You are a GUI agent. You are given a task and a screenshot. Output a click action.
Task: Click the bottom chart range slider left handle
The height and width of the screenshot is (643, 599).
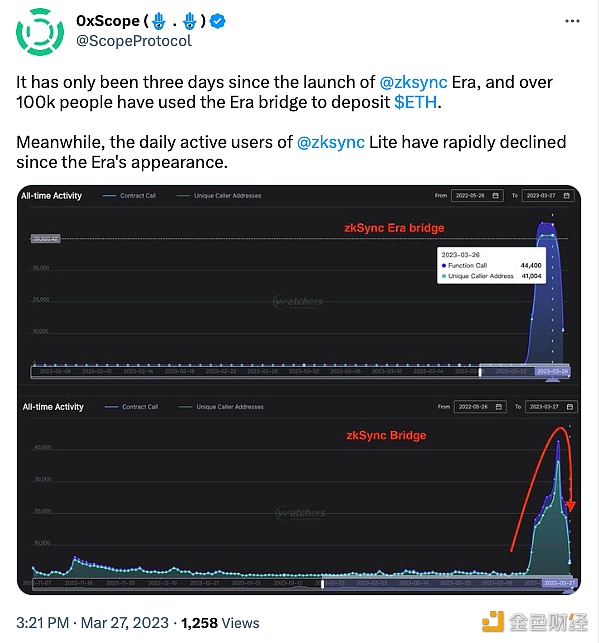click(x=323, y=584)
